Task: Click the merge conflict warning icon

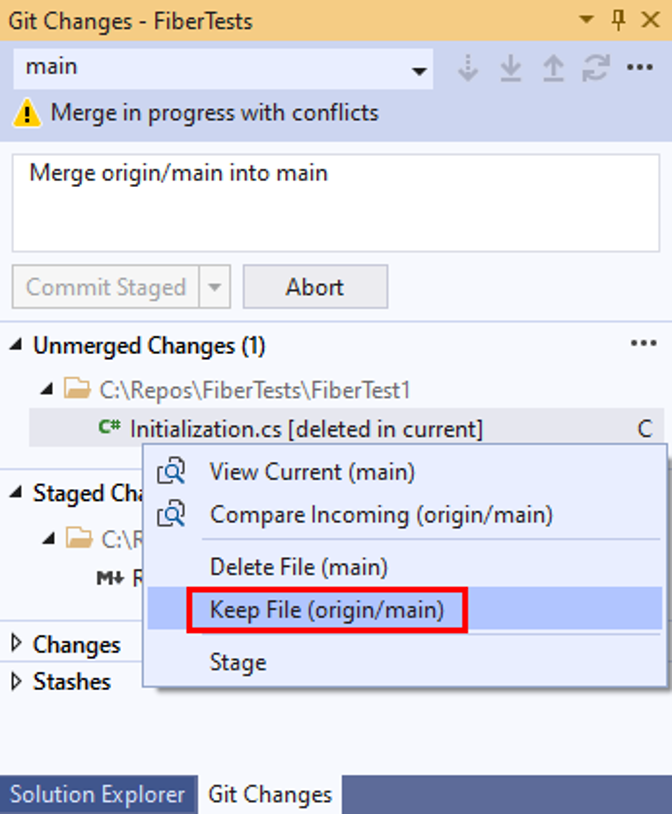Action: (27, 113)
